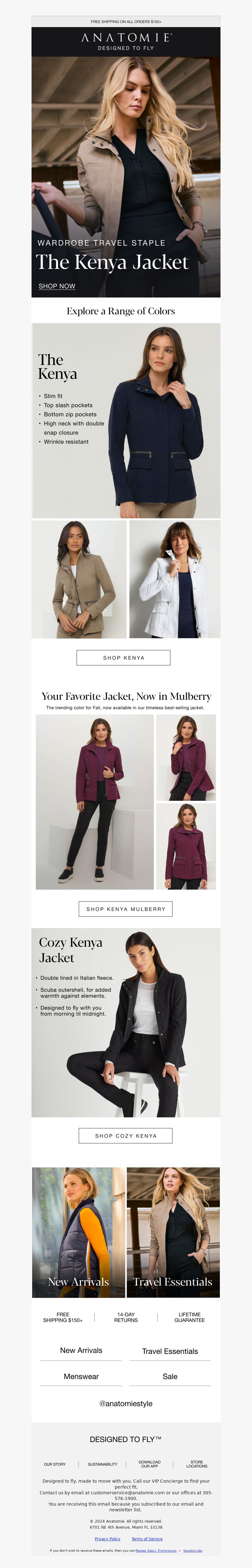
Task: Click the Unsubscribe link
Action: [x=192, y=1550]
